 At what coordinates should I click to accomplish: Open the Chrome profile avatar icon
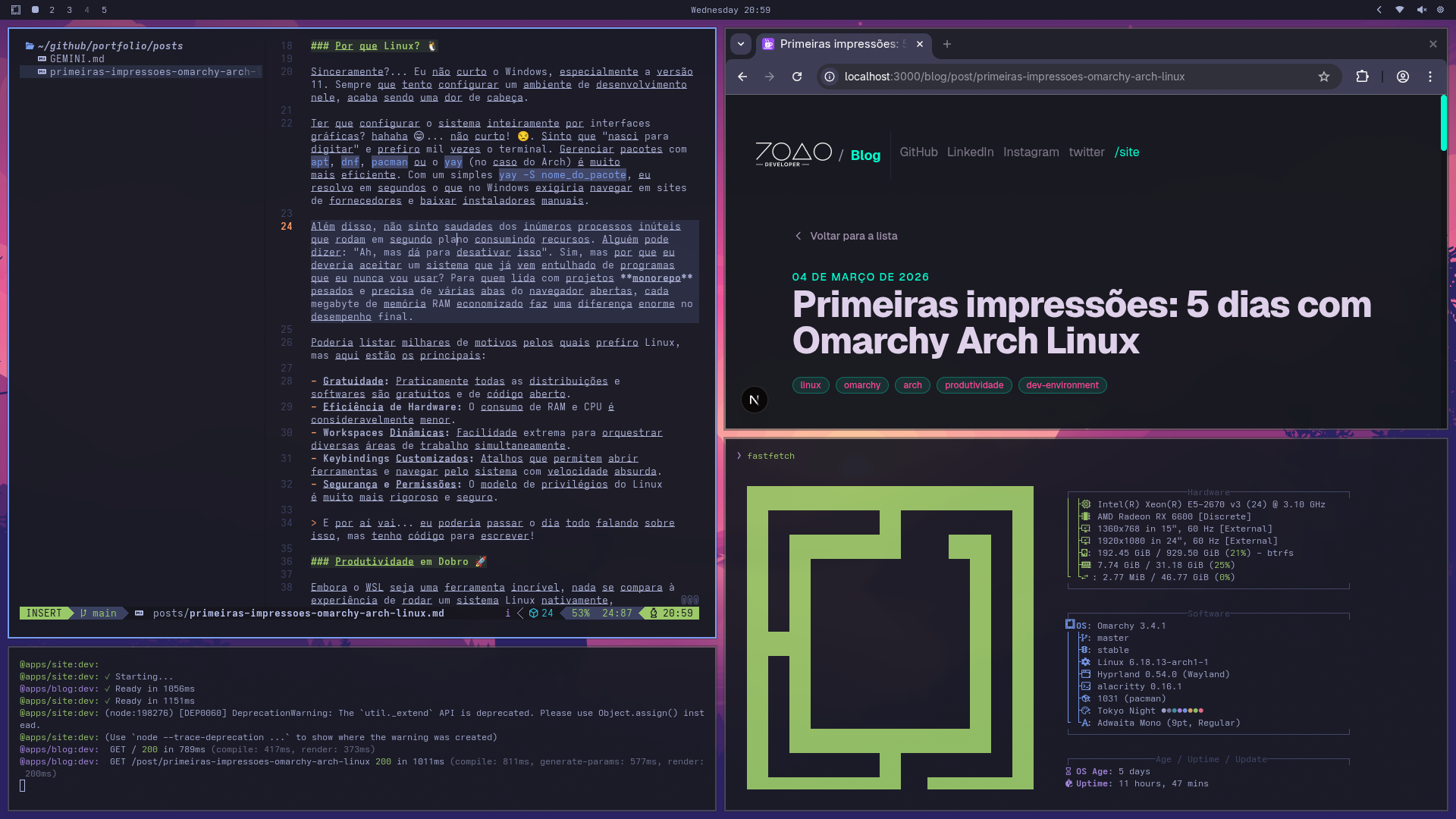click(x=1403, y=77)
